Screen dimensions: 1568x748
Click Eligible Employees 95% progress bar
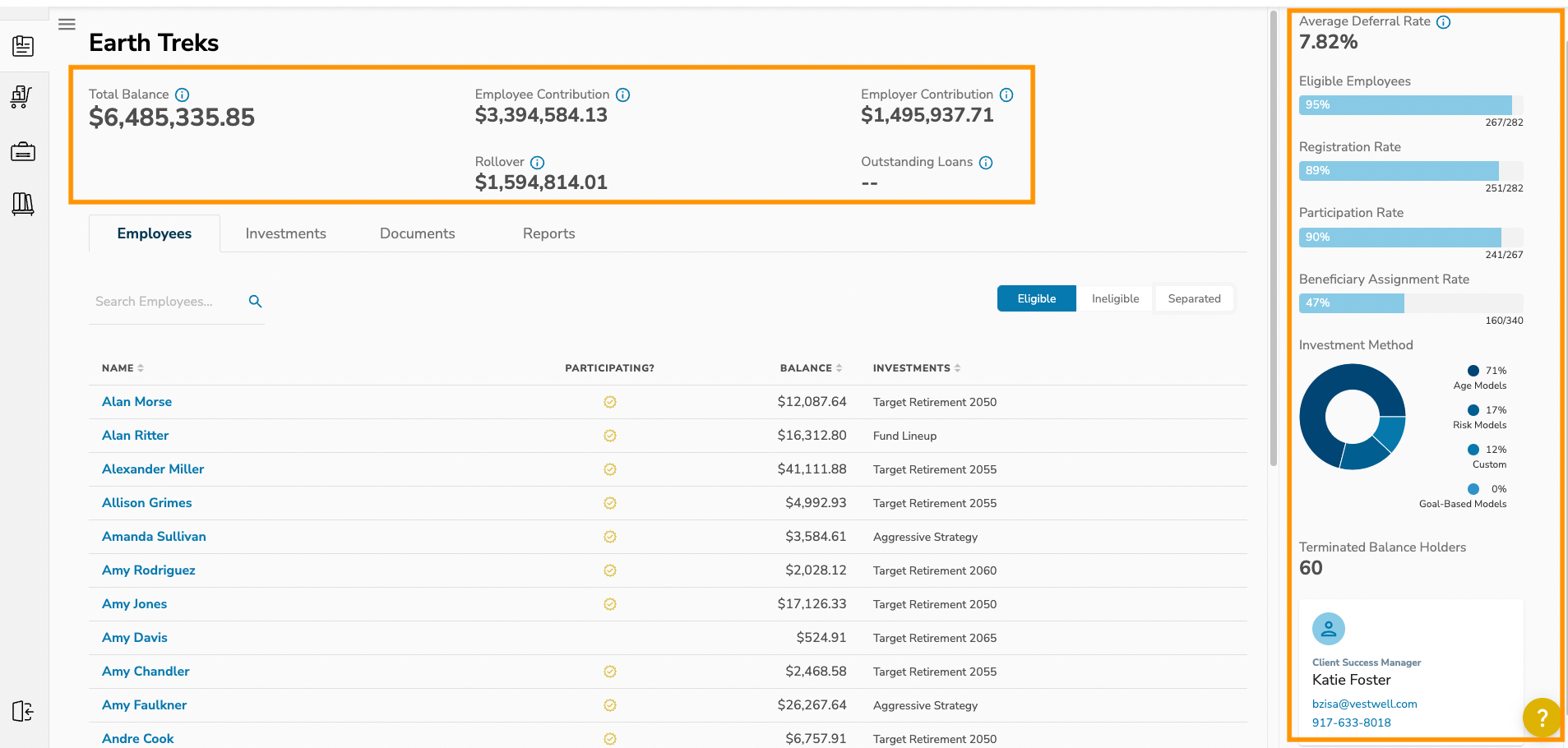click(1411, 104)
